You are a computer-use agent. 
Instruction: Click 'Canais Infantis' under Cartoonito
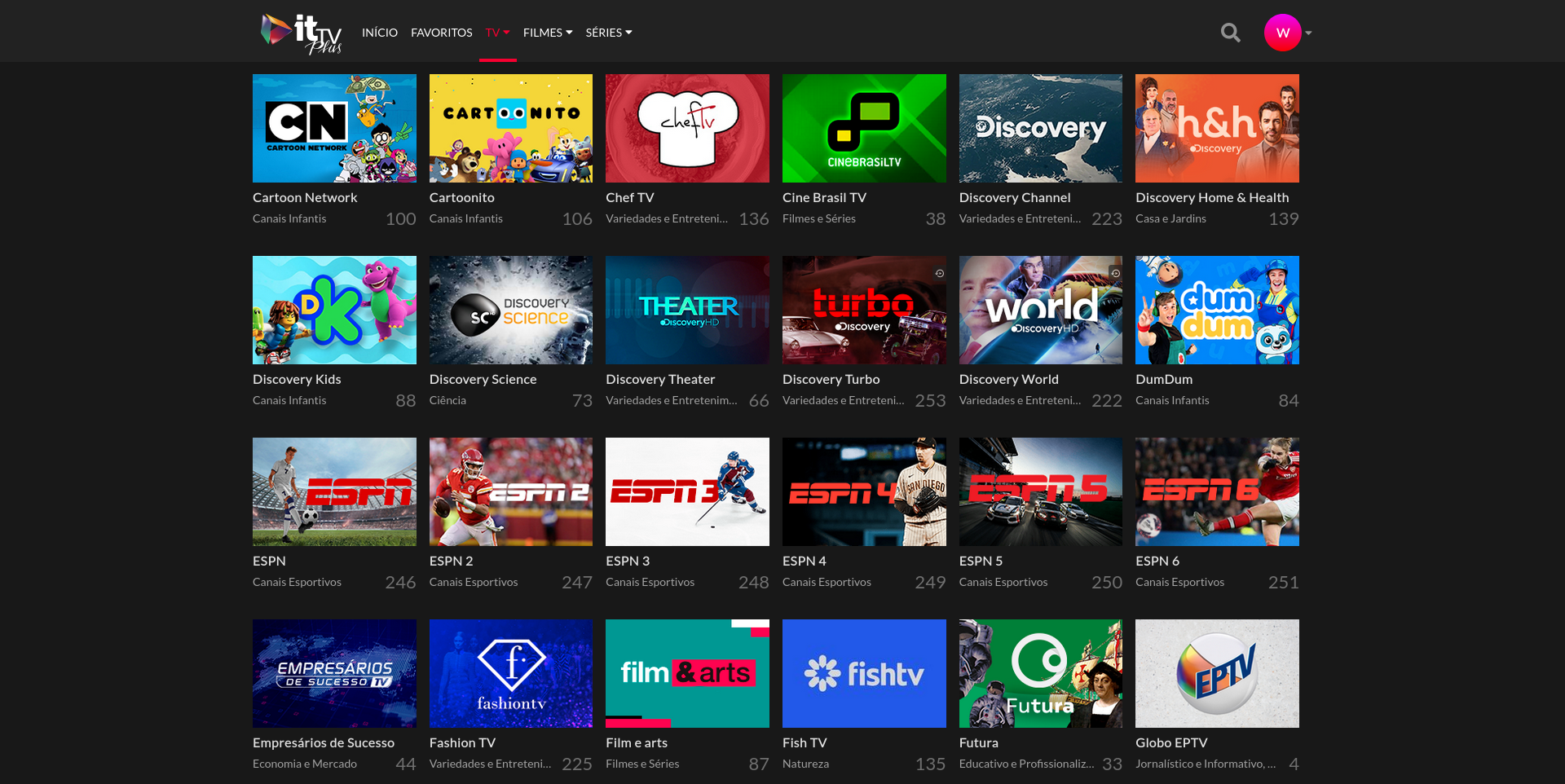[x=466, y=218]
